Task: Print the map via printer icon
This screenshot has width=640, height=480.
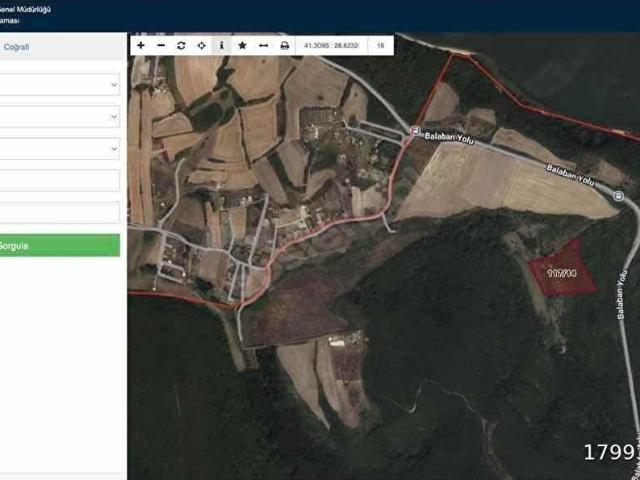Action: click(284, 45)
